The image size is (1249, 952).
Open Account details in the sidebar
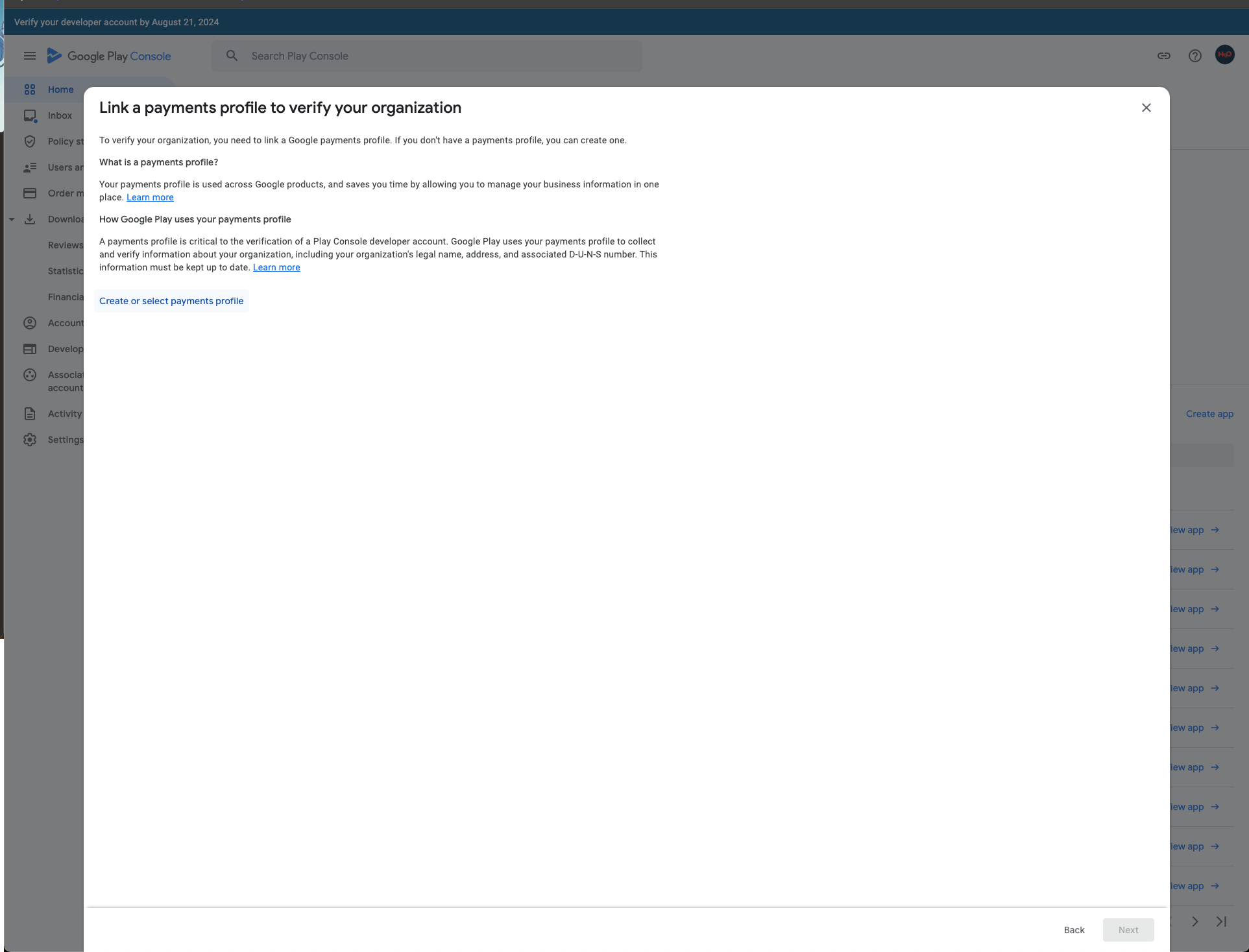tap(65, 323)
